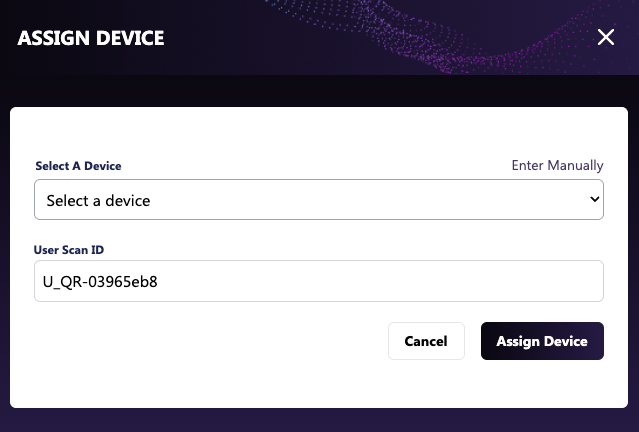This screenshot has height=432, width=639.
Task: Choose a device from the combo box
Action: click(318, 200)
